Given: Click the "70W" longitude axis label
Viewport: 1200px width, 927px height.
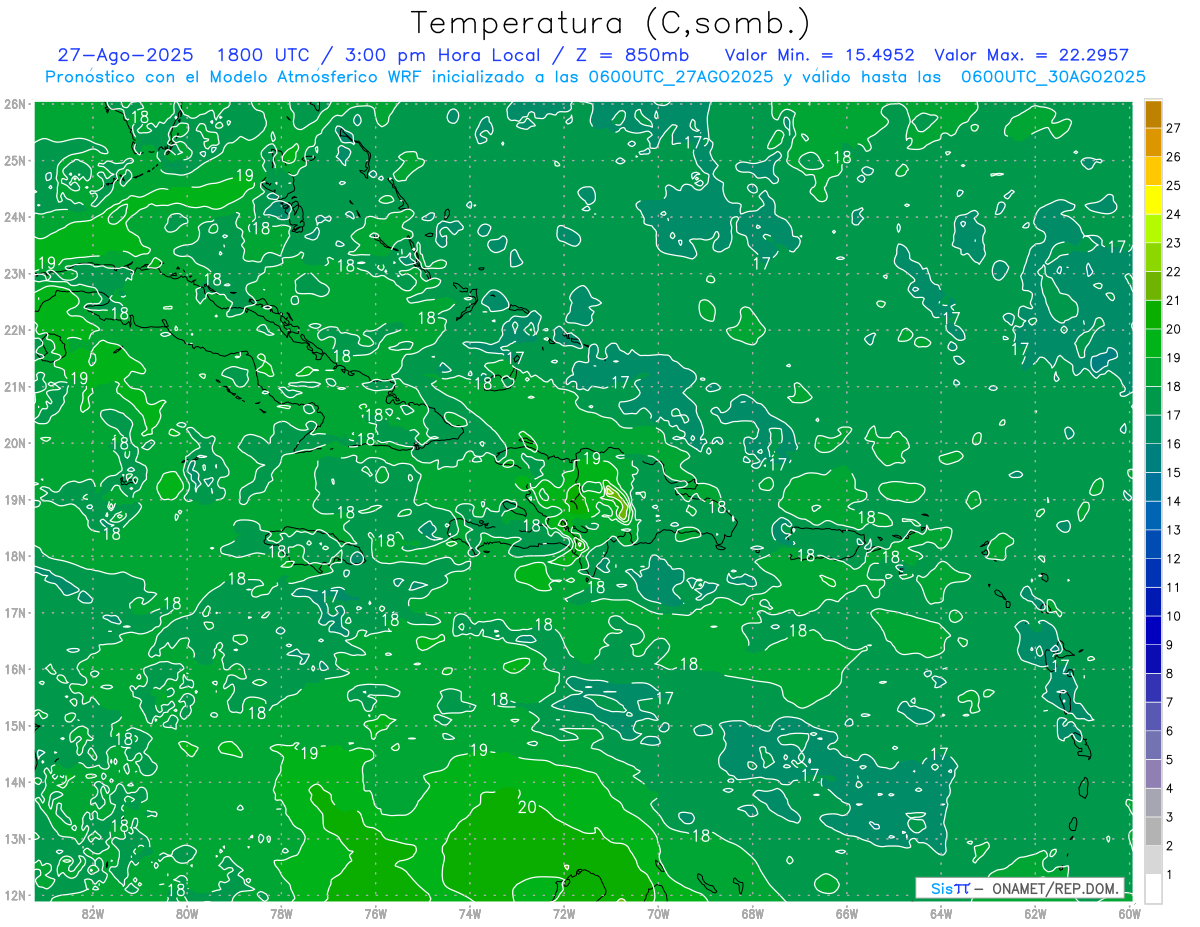Looking at the screenshot, I should point(658,913).
